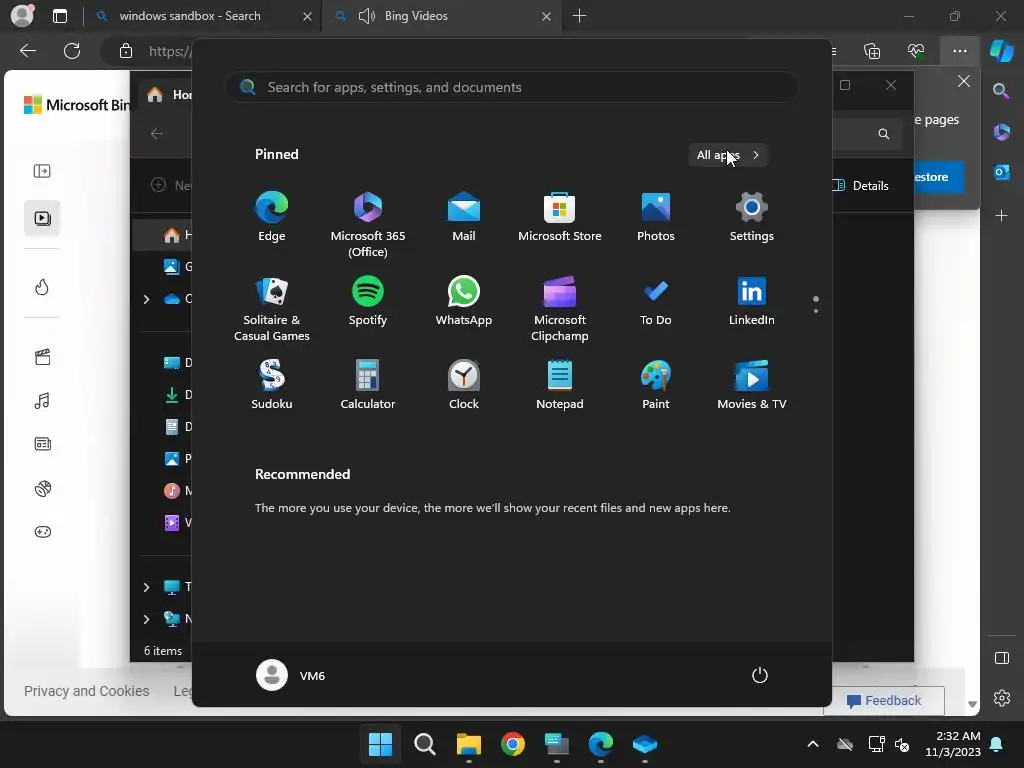Refresh the Edge page
Screen dimensions: 1024x768
72,51
